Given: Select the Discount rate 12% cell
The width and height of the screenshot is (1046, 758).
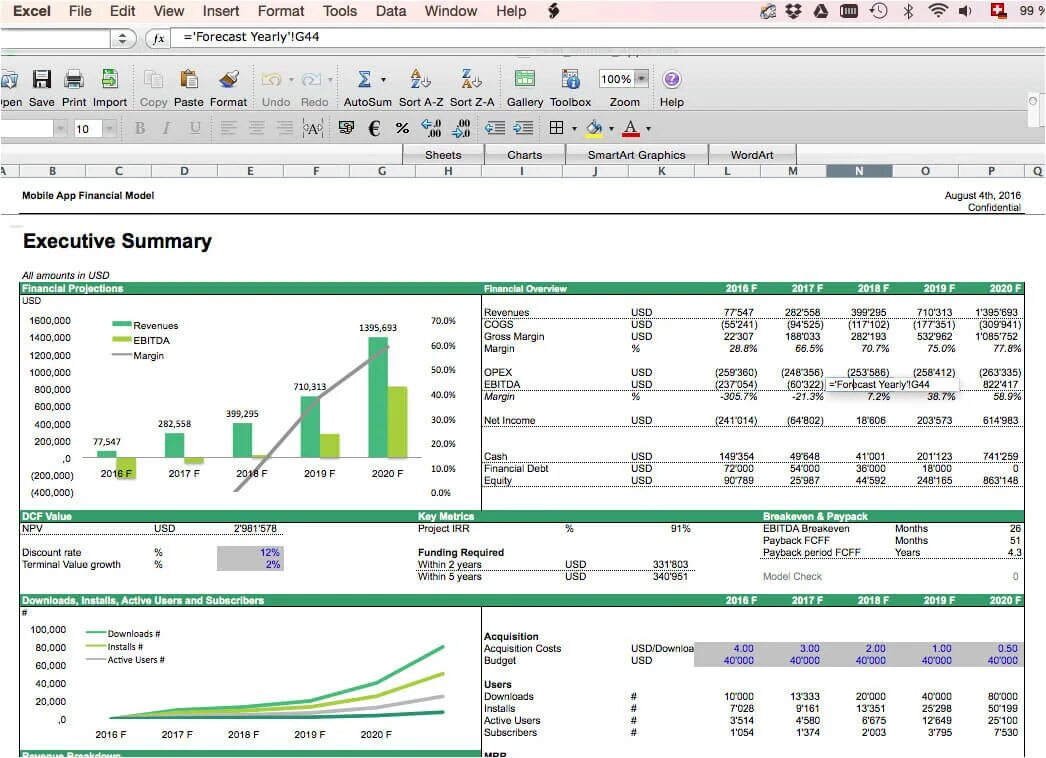Looking at the screenshot, I should (249, 552).
